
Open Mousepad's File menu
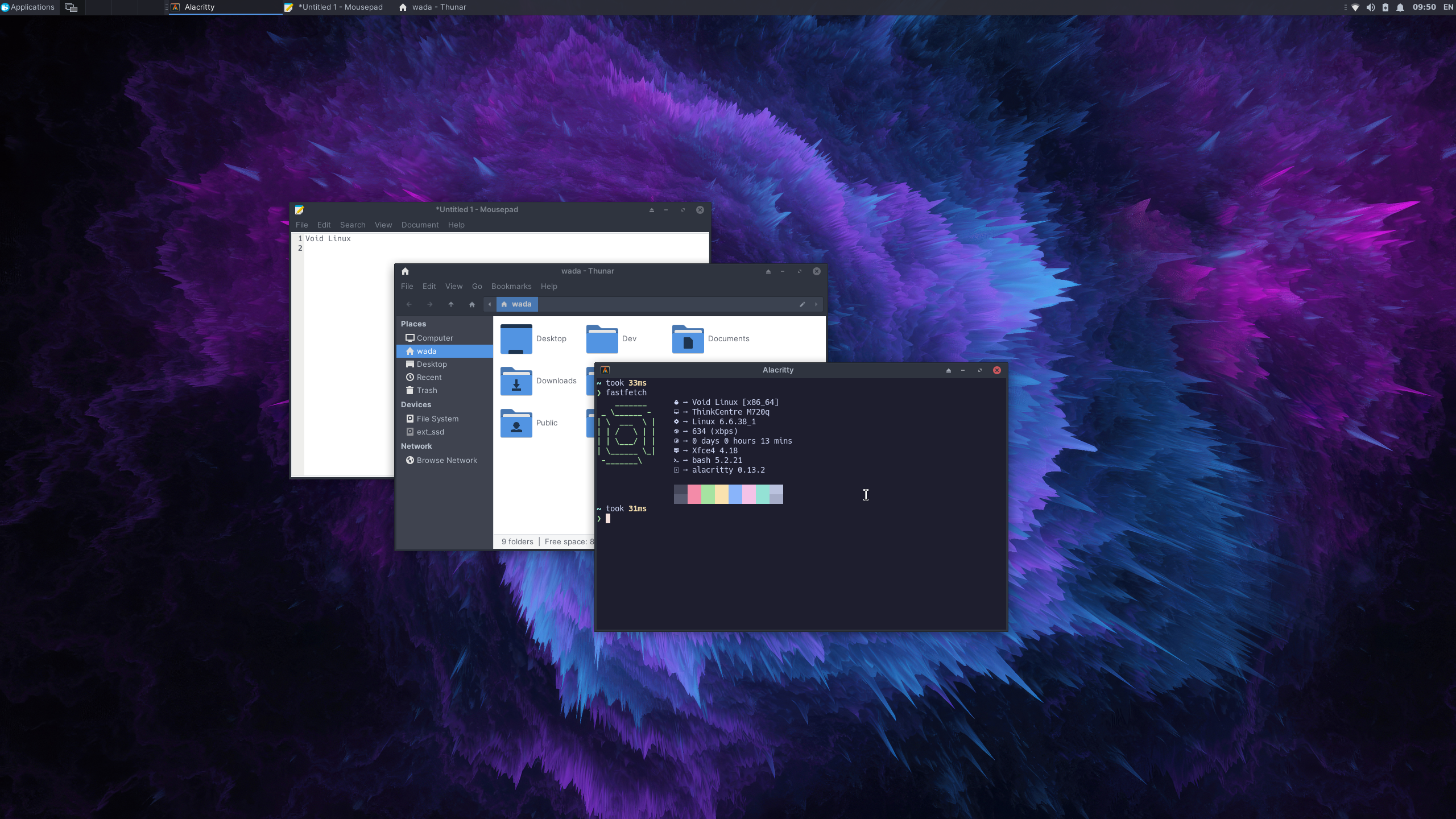(301, 225)
